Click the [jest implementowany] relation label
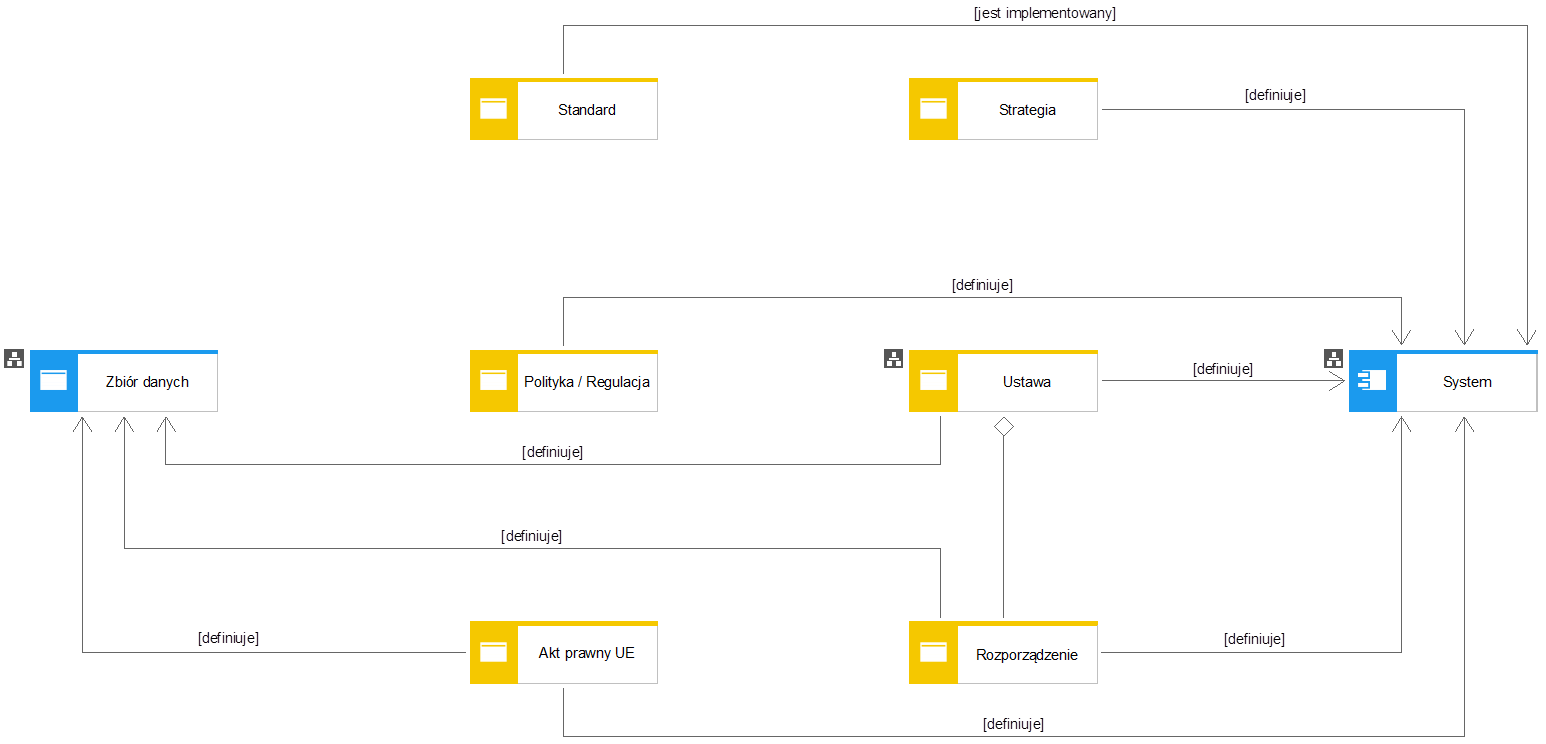 pyautogui.click(x=1044, y=13)
